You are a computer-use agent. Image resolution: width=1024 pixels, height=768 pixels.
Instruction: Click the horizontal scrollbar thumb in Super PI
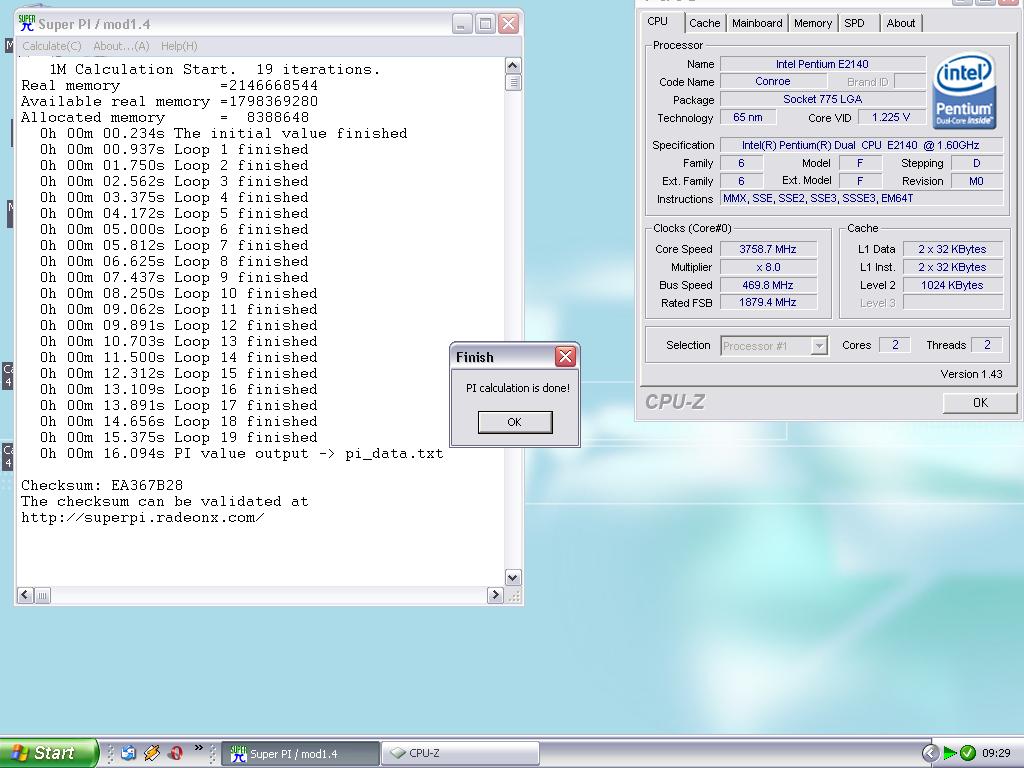pyautogui.click(x=42, y=595)
